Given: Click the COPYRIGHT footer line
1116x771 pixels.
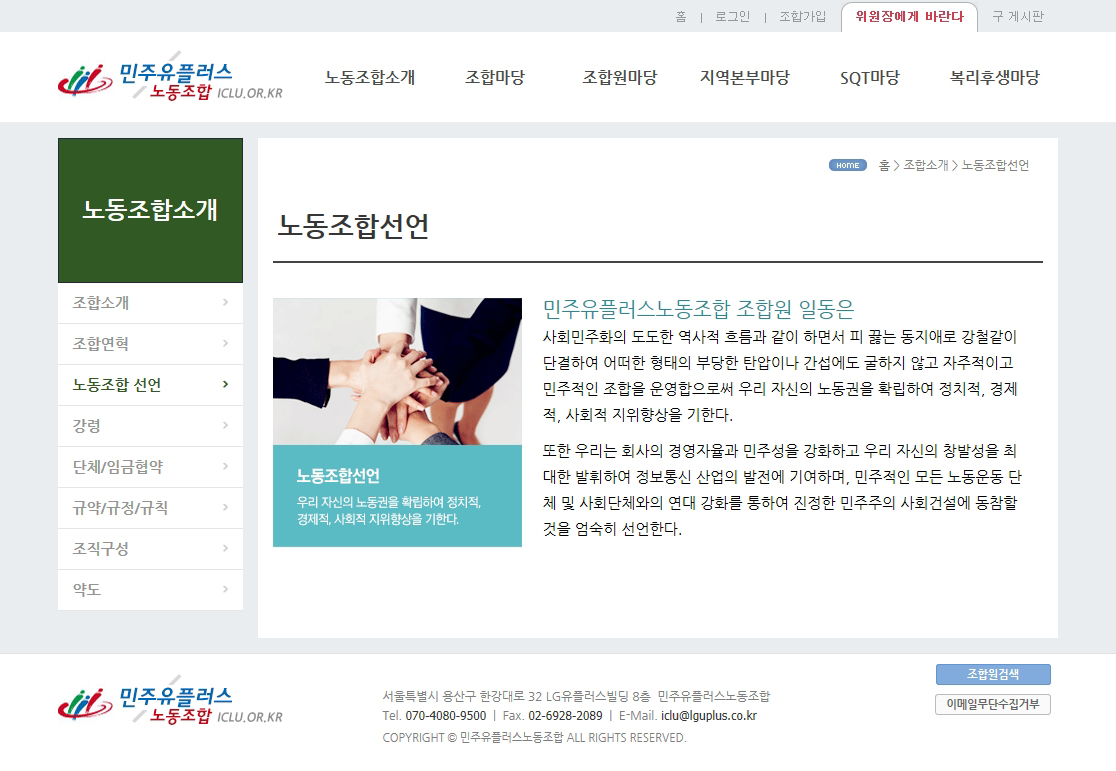Looking at the screenshot, I should pyautogui.click(x=535, y=738).
